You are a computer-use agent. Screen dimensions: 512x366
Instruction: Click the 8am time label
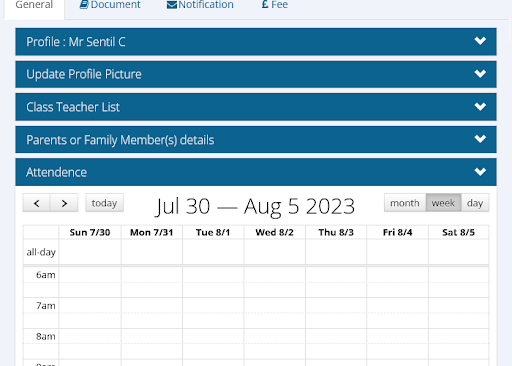click(x=46, y=336)
